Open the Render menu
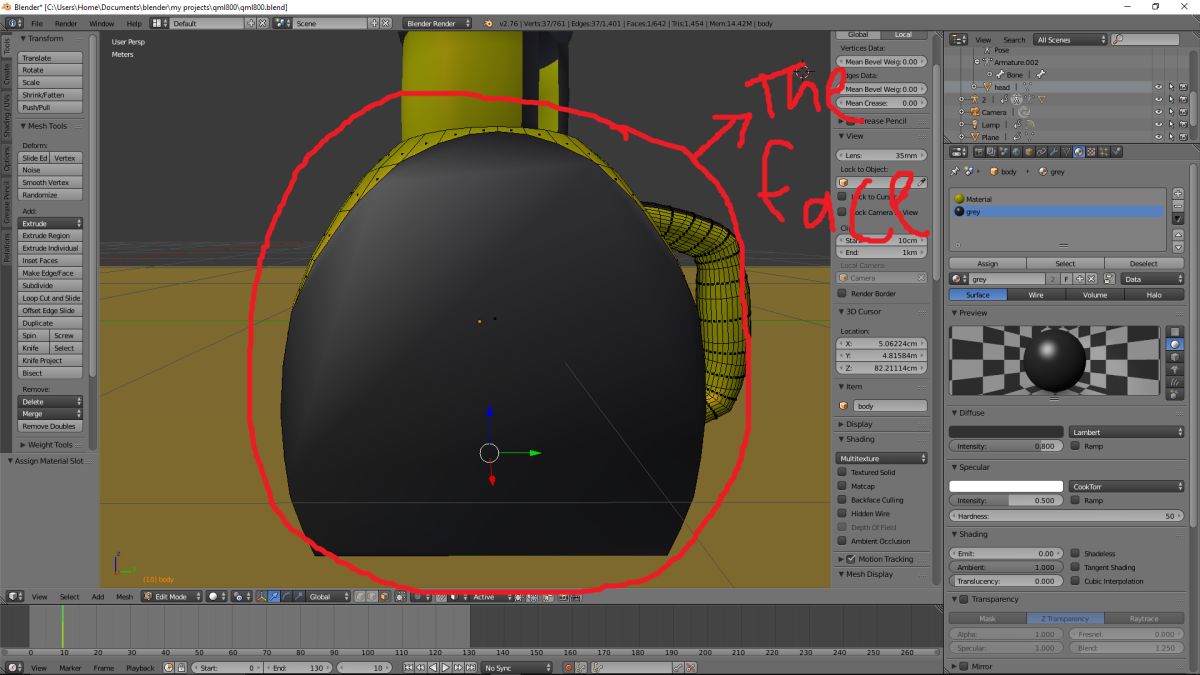 [66, 22]
